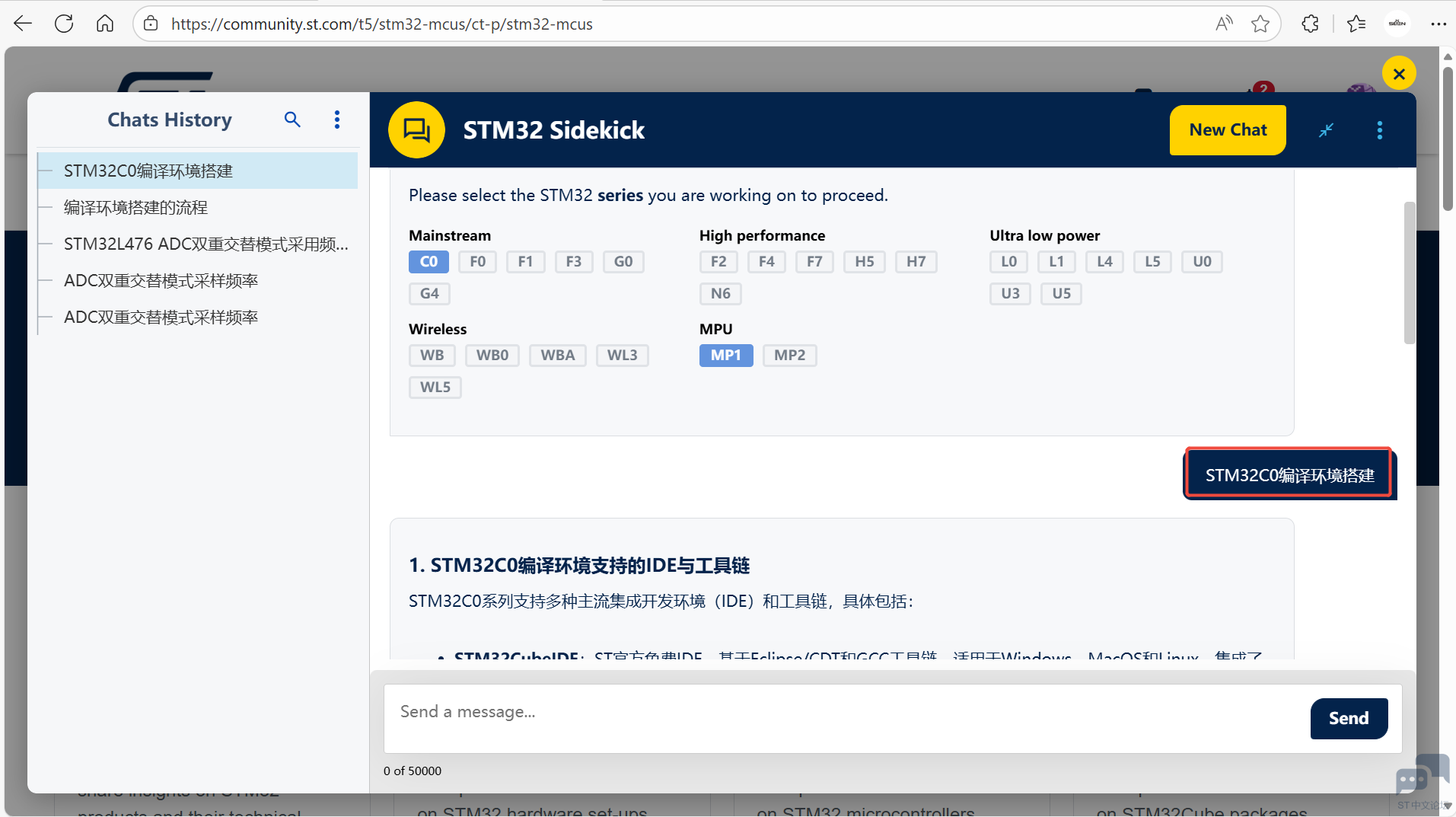Open STM32 Sidekick header more options menu
This screenshot has height=817, width=1456.
1379,130
